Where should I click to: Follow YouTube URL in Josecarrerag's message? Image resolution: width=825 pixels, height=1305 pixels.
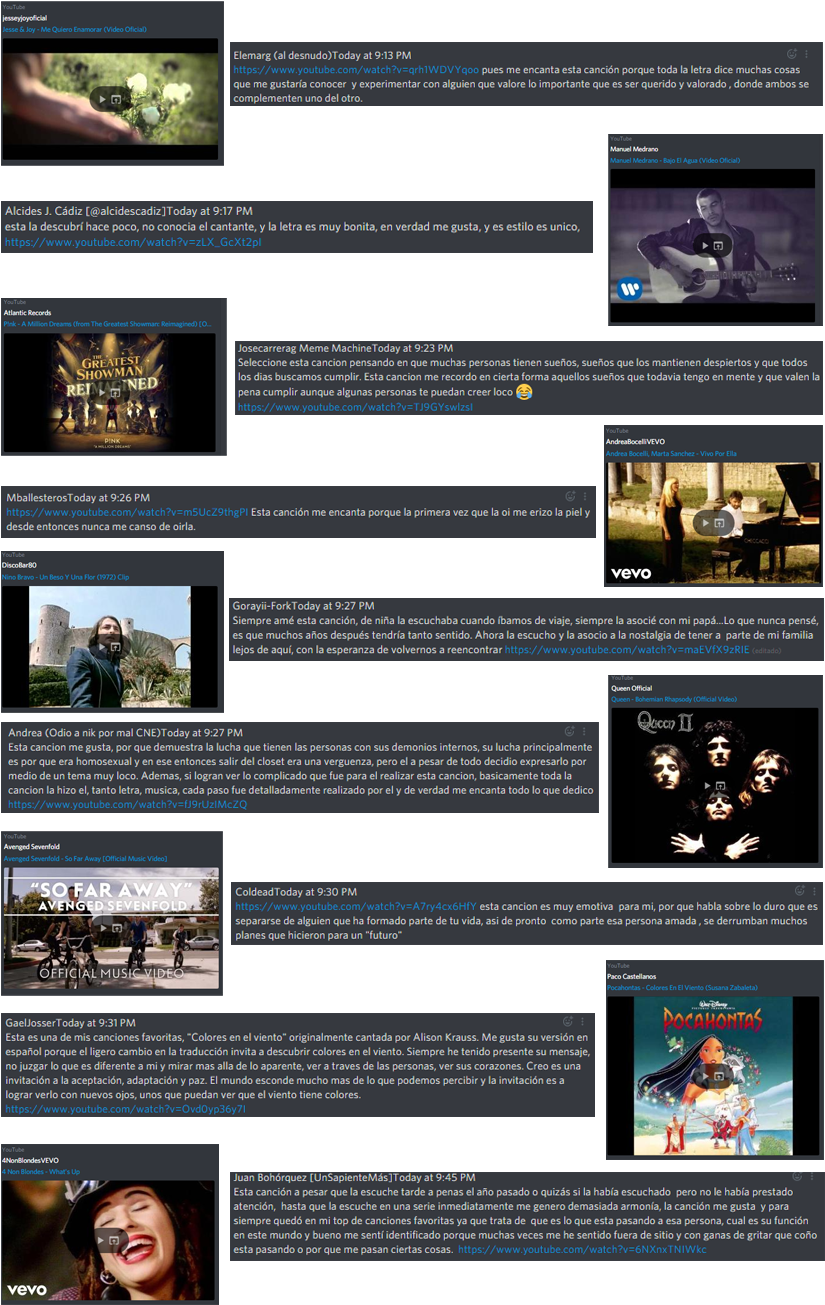point(355,407)
